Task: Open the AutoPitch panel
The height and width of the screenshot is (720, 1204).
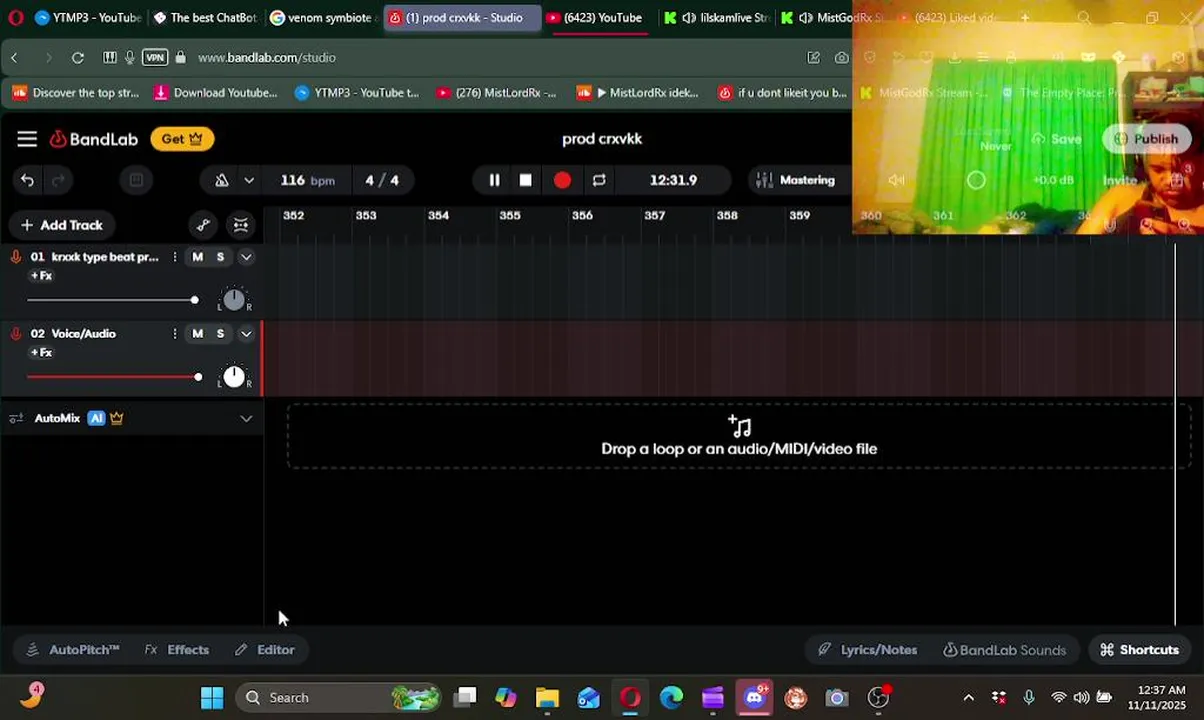Action: [73, 650]
